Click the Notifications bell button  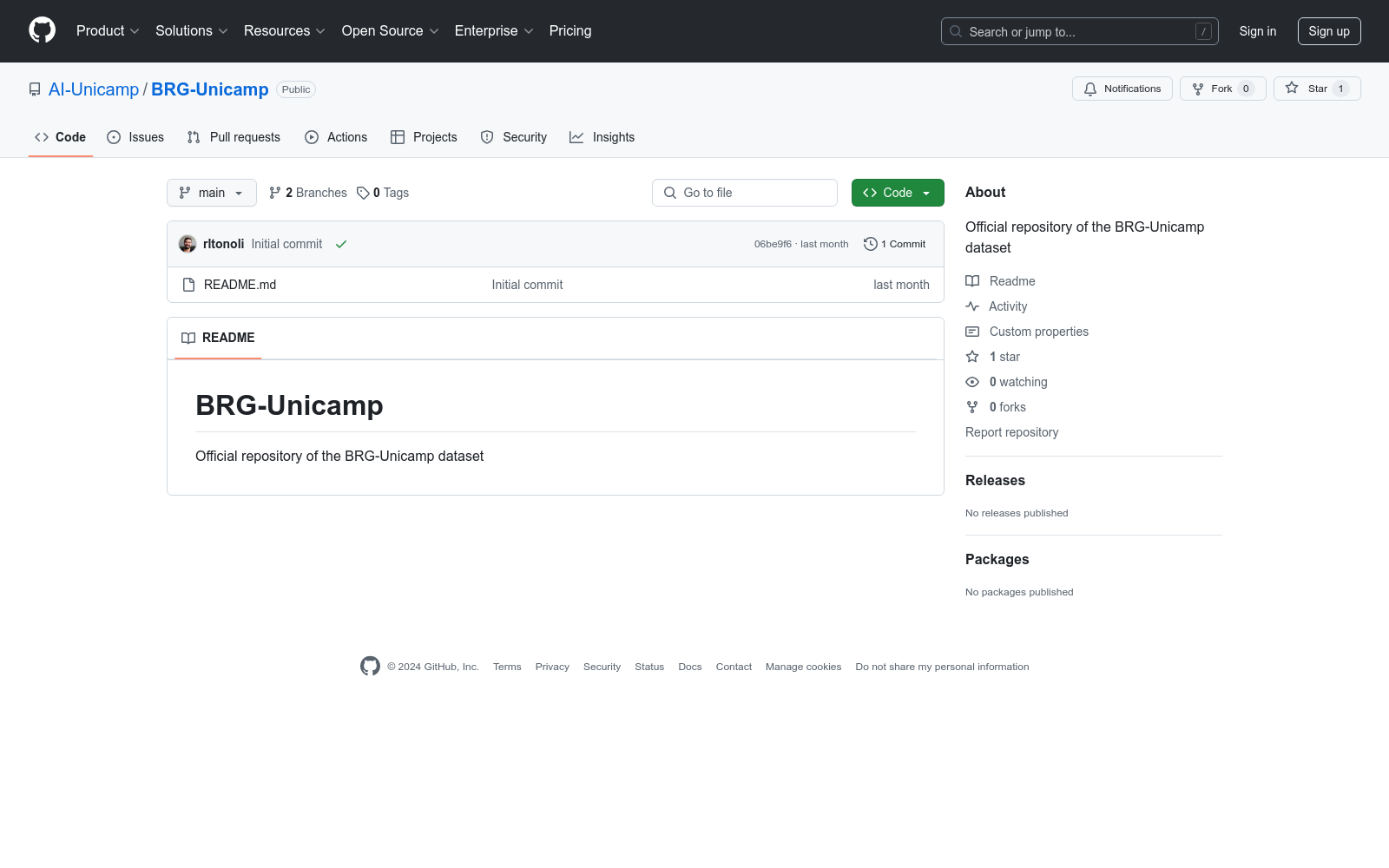(x=1122, y=89)
